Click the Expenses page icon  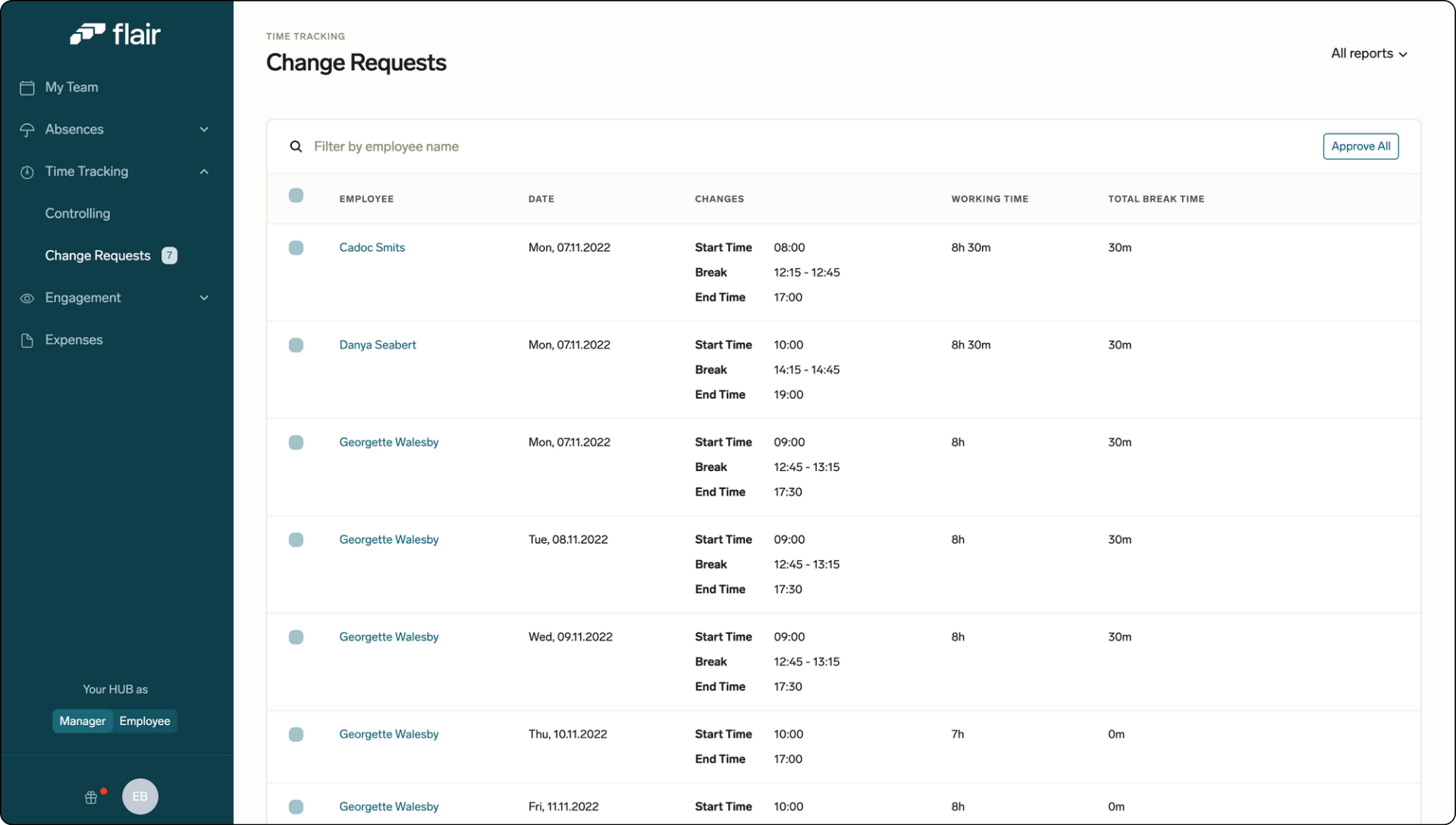pos(27,340)
